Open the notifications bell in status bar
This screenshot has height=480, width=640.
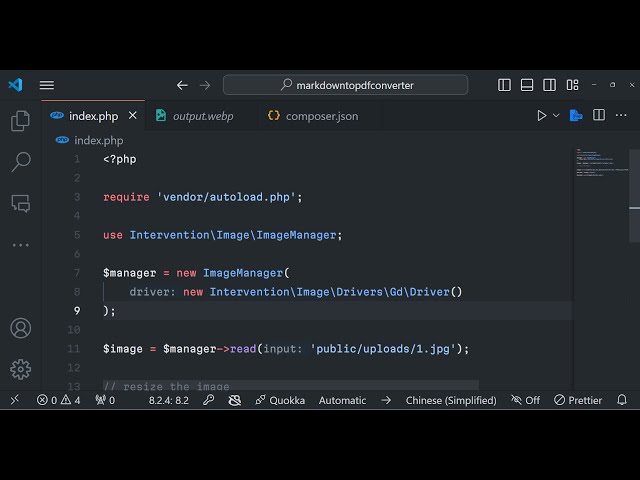coord(622,400)
